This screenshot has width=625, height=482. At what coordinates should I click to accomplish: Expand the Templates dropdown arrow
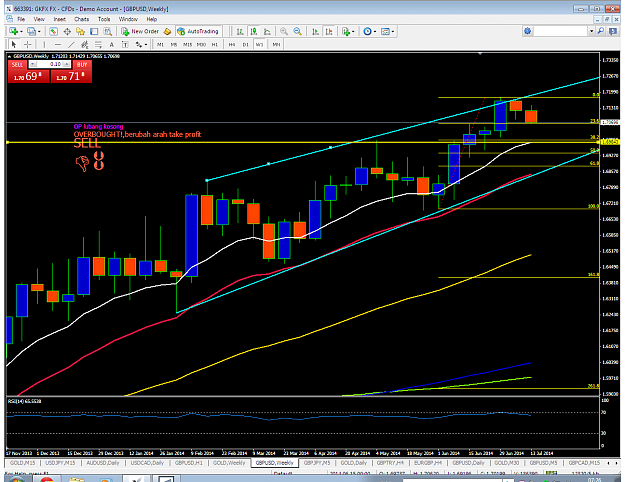click(x=393, y=31)
